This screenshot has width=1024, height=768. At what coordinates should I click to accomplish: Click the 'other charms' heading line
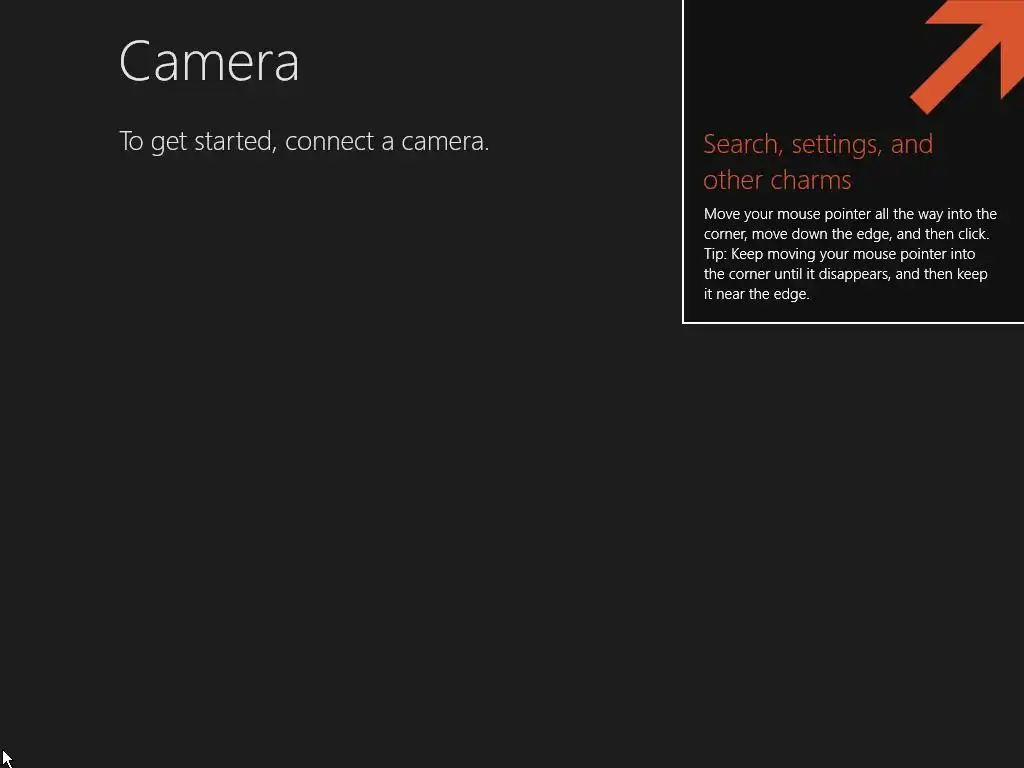[x=777, y=180]
